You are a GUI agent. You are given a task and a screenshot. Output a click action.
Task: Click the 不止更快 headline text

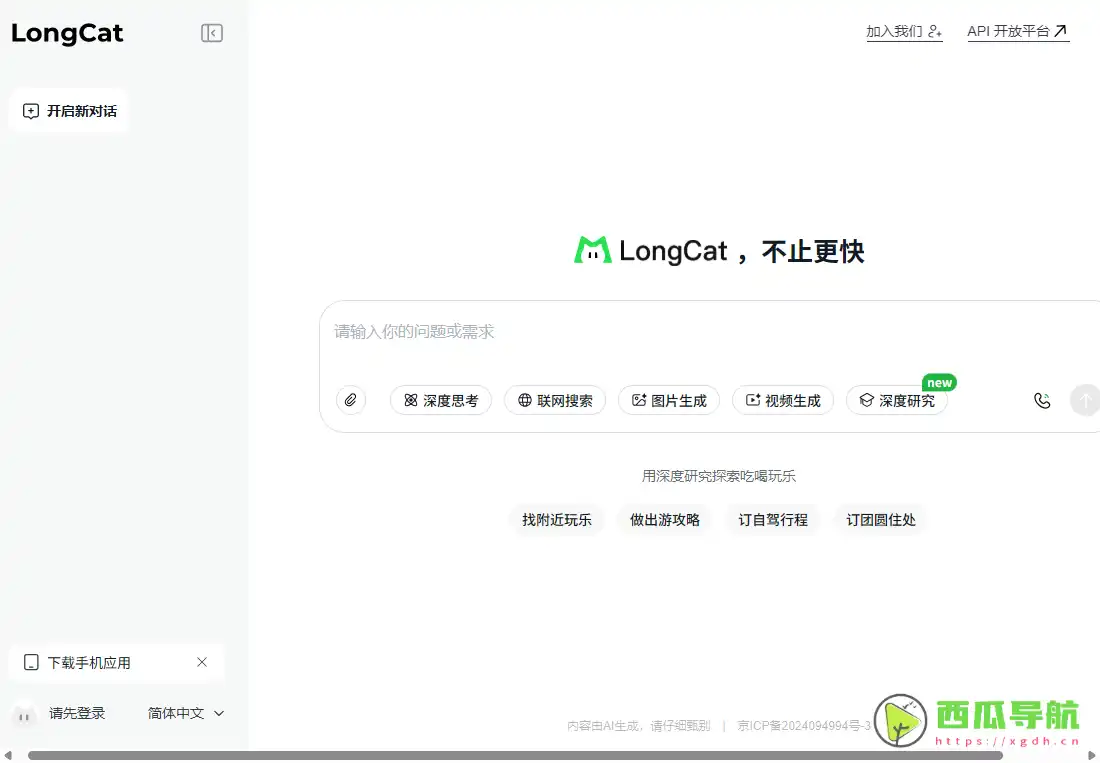pyautogui.click(x=813, y=251)
